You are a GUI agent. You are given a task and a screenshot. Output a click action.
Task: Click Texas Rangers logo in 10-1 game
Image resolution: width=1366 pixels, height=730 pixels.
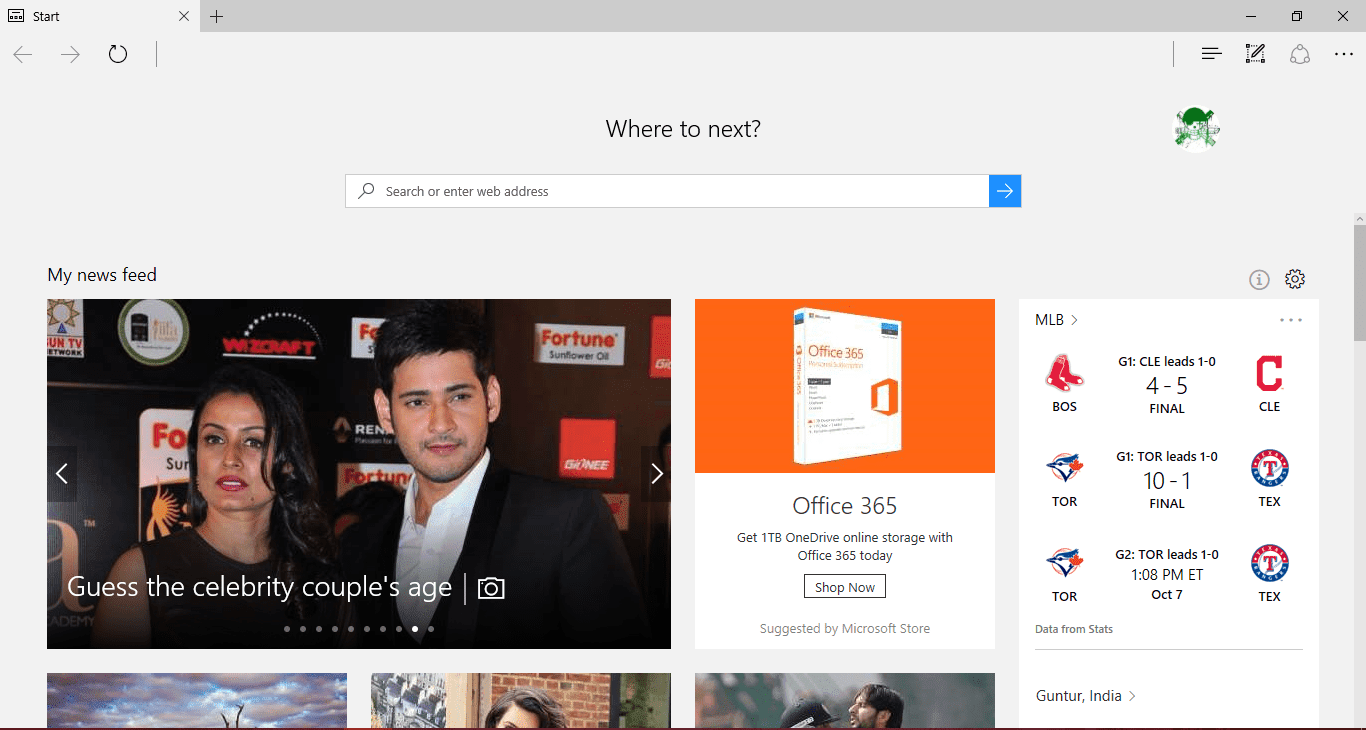point(1270,469)
